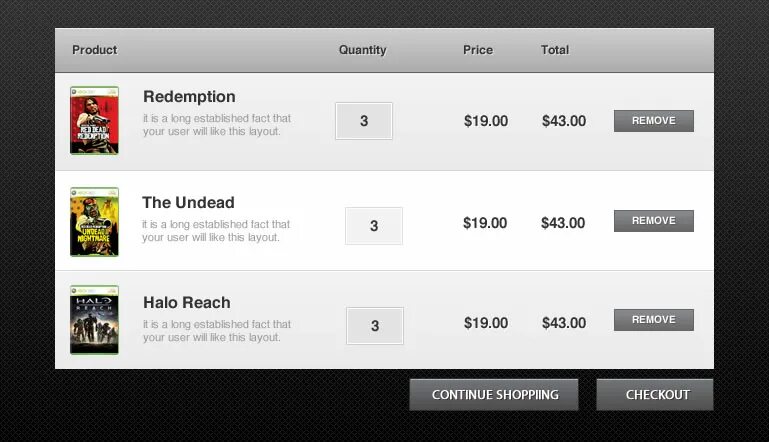Click the Redemption $43.00 total amount
769x442 pixels.
point(564,121)
